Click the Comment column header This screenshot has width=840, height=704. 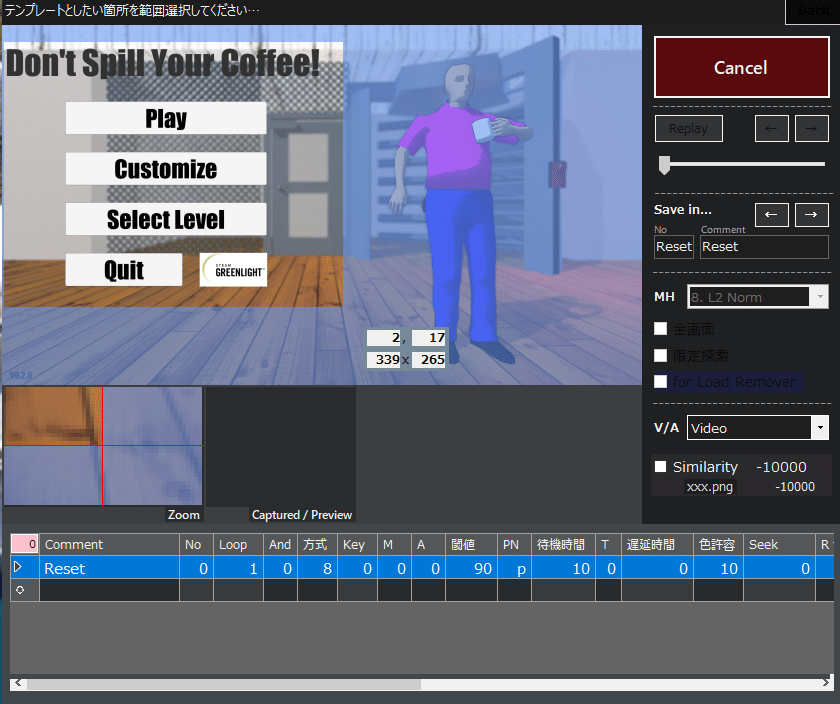pos(109,544)
